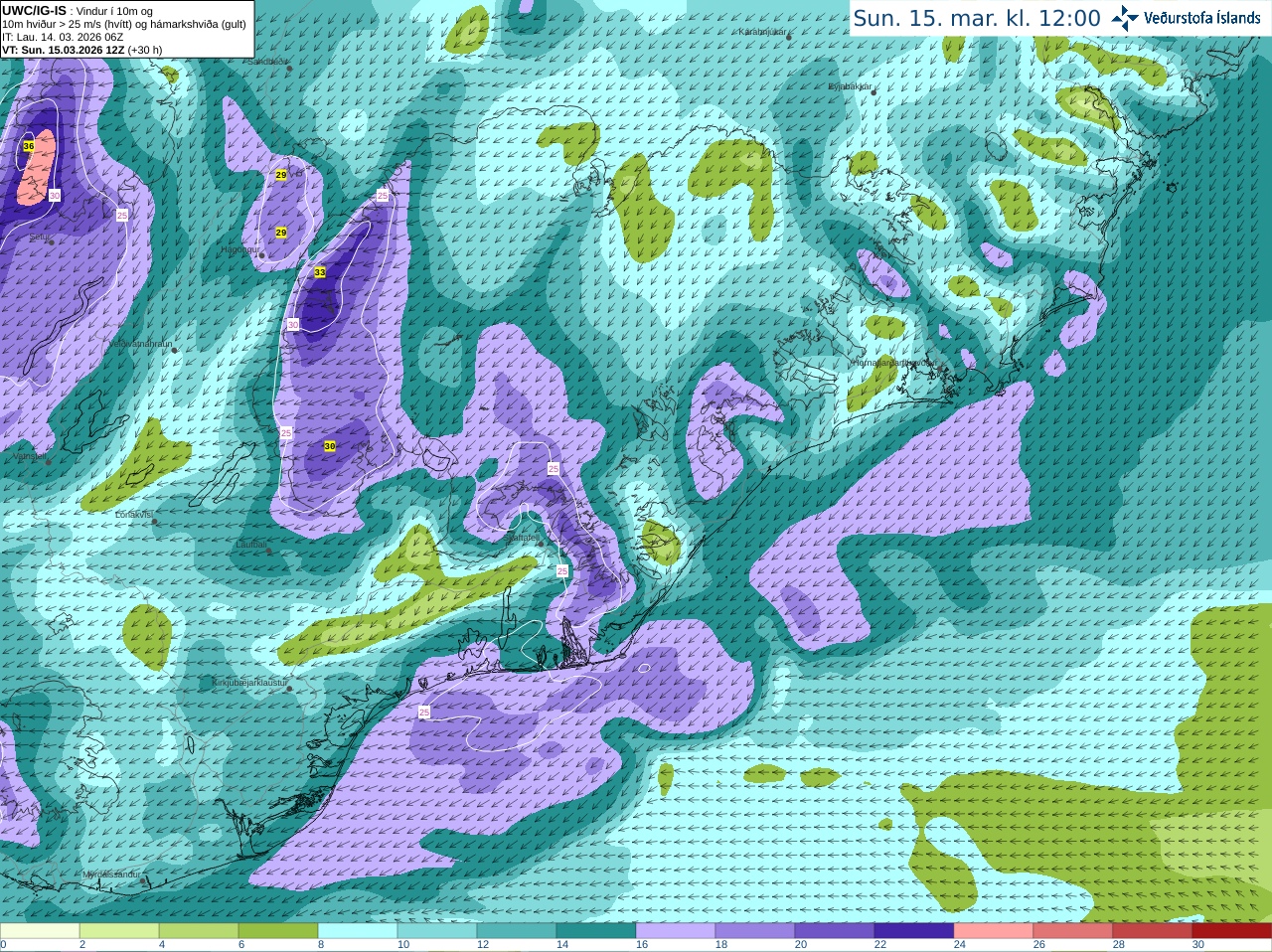Click the 28–30 m/s red legend swatch
The width and height of the screenshot is (1272, 952).
[1153, 931]
